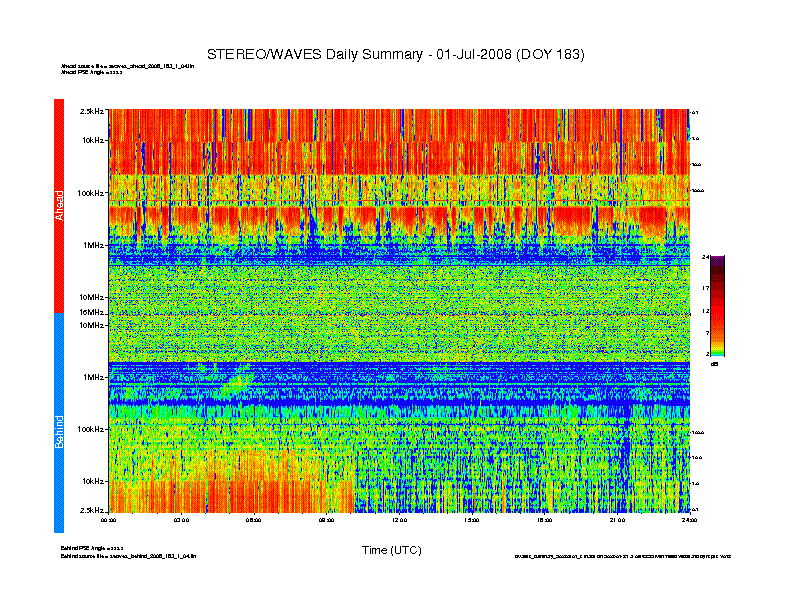Click the 10kHz label on the Ahead axis
Image resolution: width=792 pixels, height=612 pixels.
click(93, 140)
